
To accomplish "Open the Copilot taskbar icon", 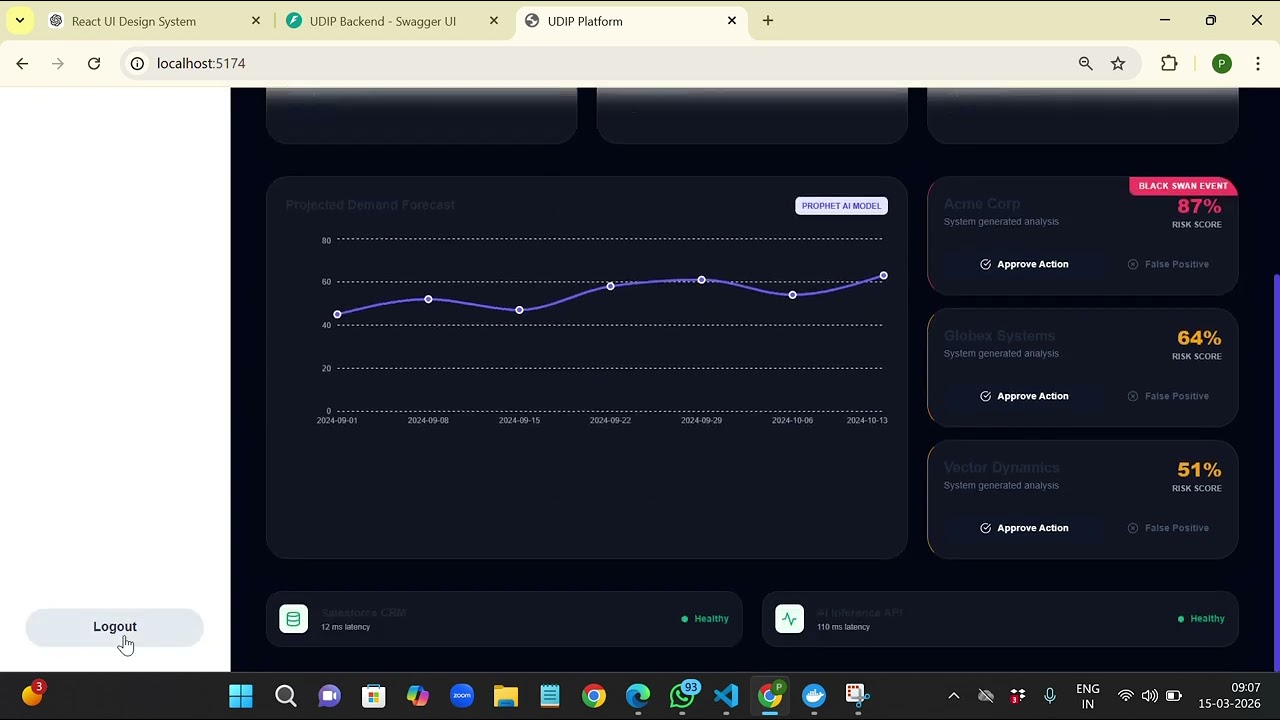I will click(x=417, y=696).
